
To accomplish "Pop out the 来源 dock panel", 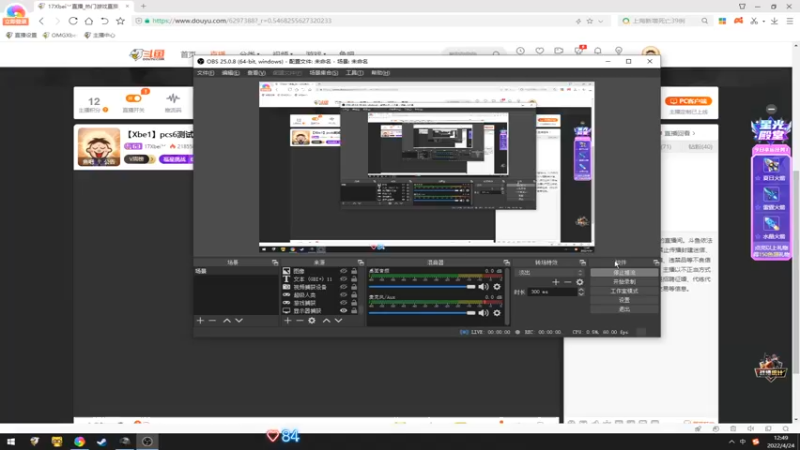I will click(x=361, y=262).
